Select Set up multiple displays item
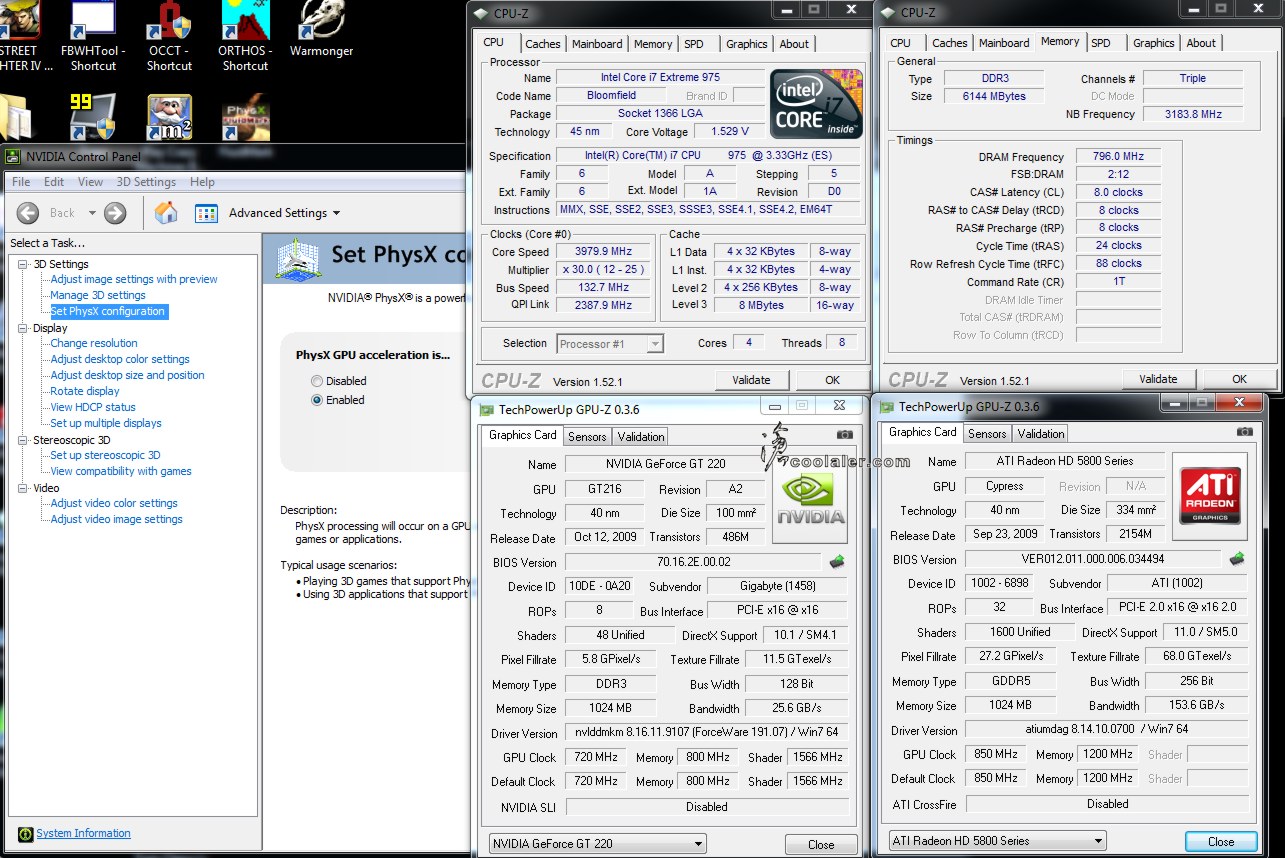Image resolution: width=1285 pixels, height=858 pixels. 106,423
